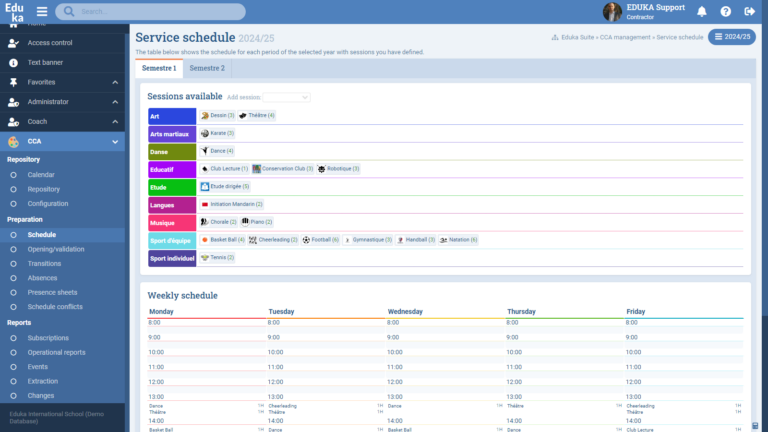Image resolution: width=768 pixels, height=432 pixels.
Task: Click the Eduka logo
Action: pos(14,12)
